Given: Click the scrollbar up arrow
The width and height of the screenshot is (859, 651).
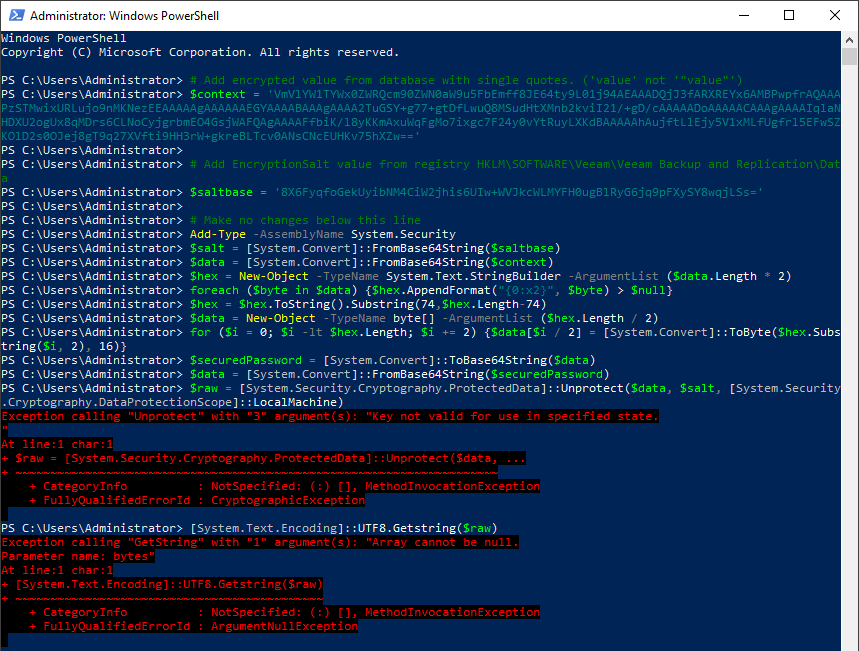Looking at the screenshot, I should pos(849,39).
